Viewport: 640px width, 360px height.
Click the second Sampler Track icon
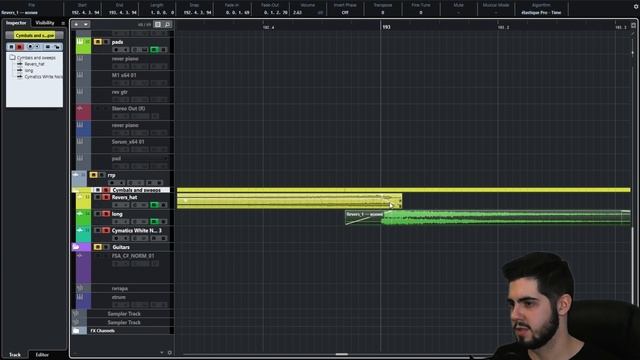pyautogui.click(x=76, y=322)
